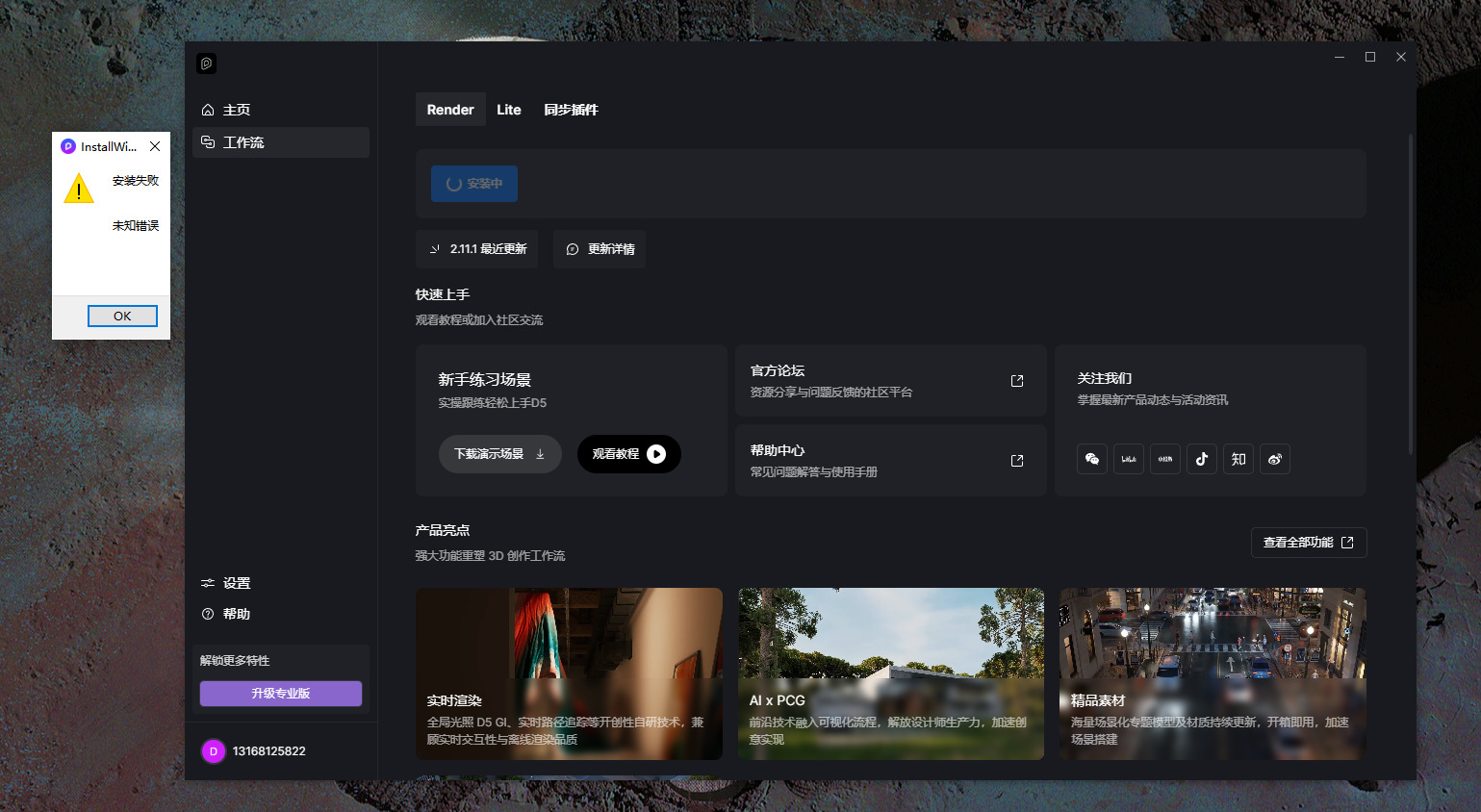Viewport: 1481px width, 812px height.
Task: Open external link icon for 帮助中心
Action: (1017, 461)
